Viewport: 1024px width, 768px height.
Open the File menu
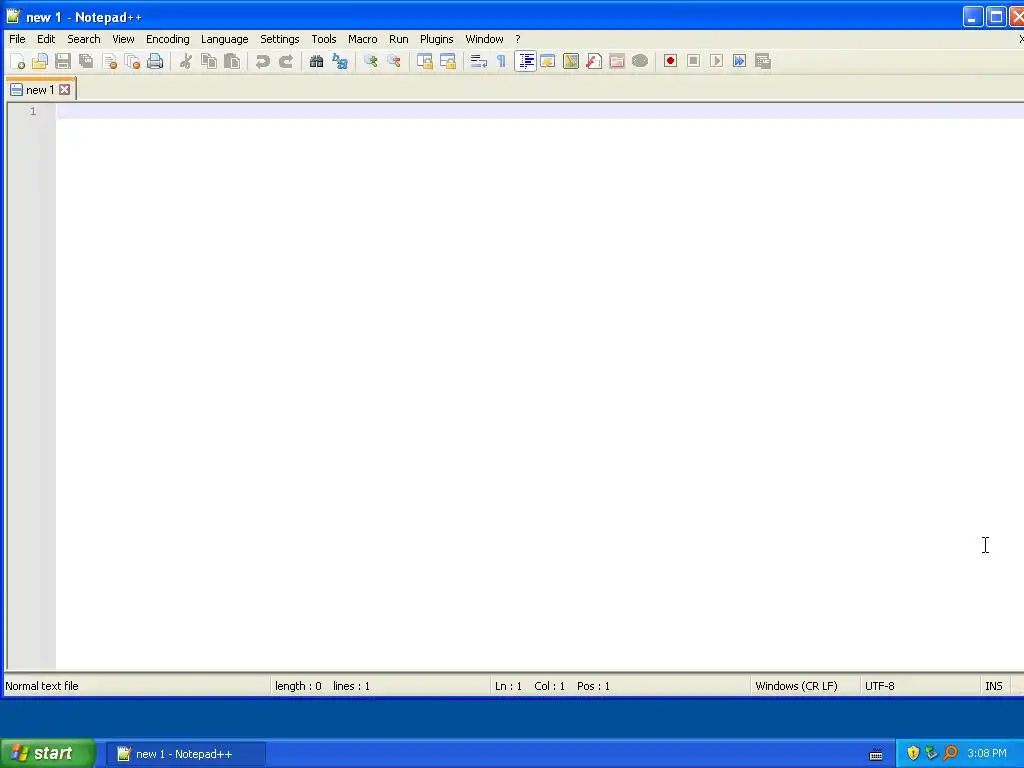(17, 39)
